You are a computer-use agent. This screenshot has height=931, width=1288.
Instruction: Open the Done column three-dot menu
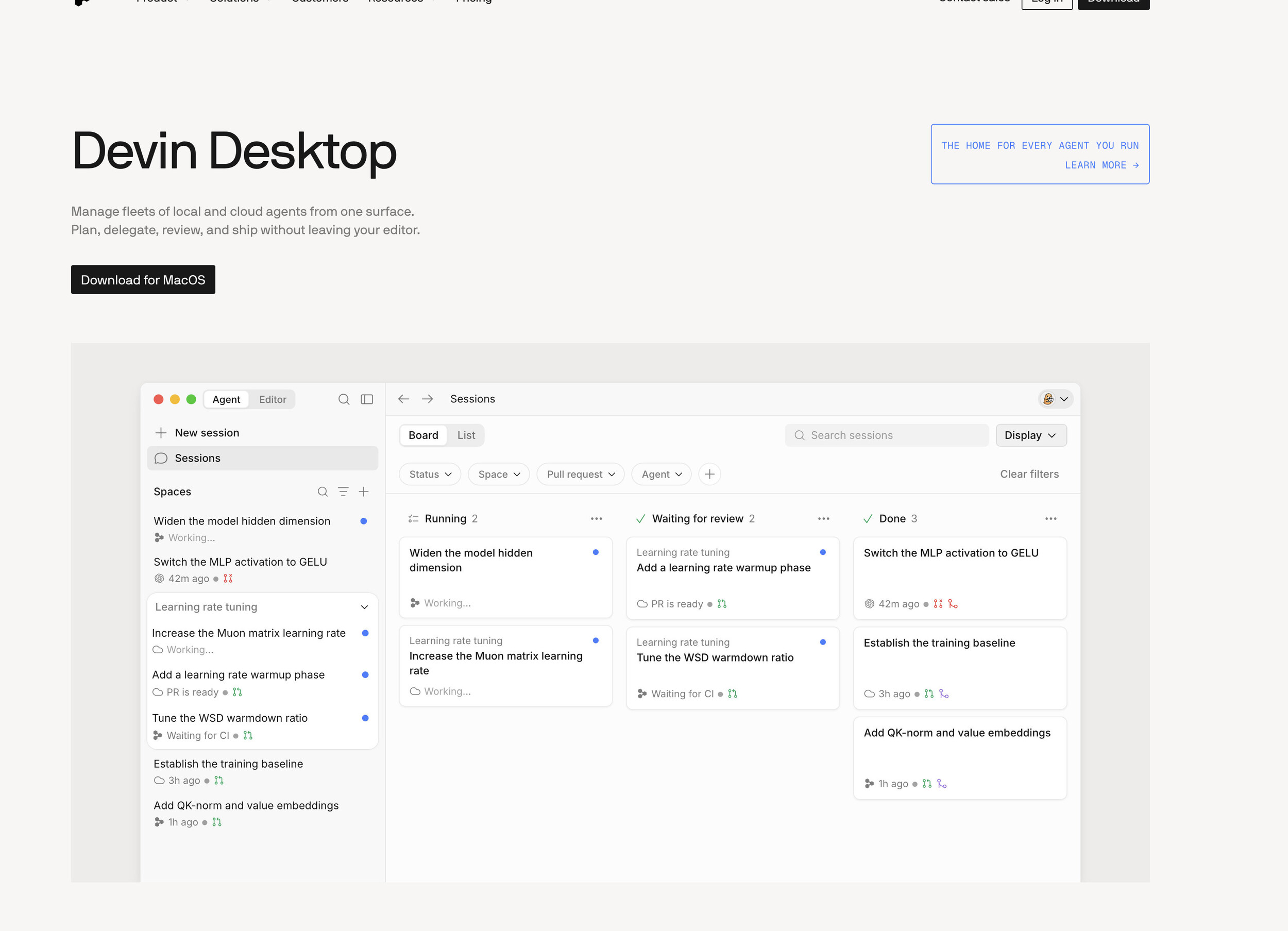click(x=1050, y=519)
